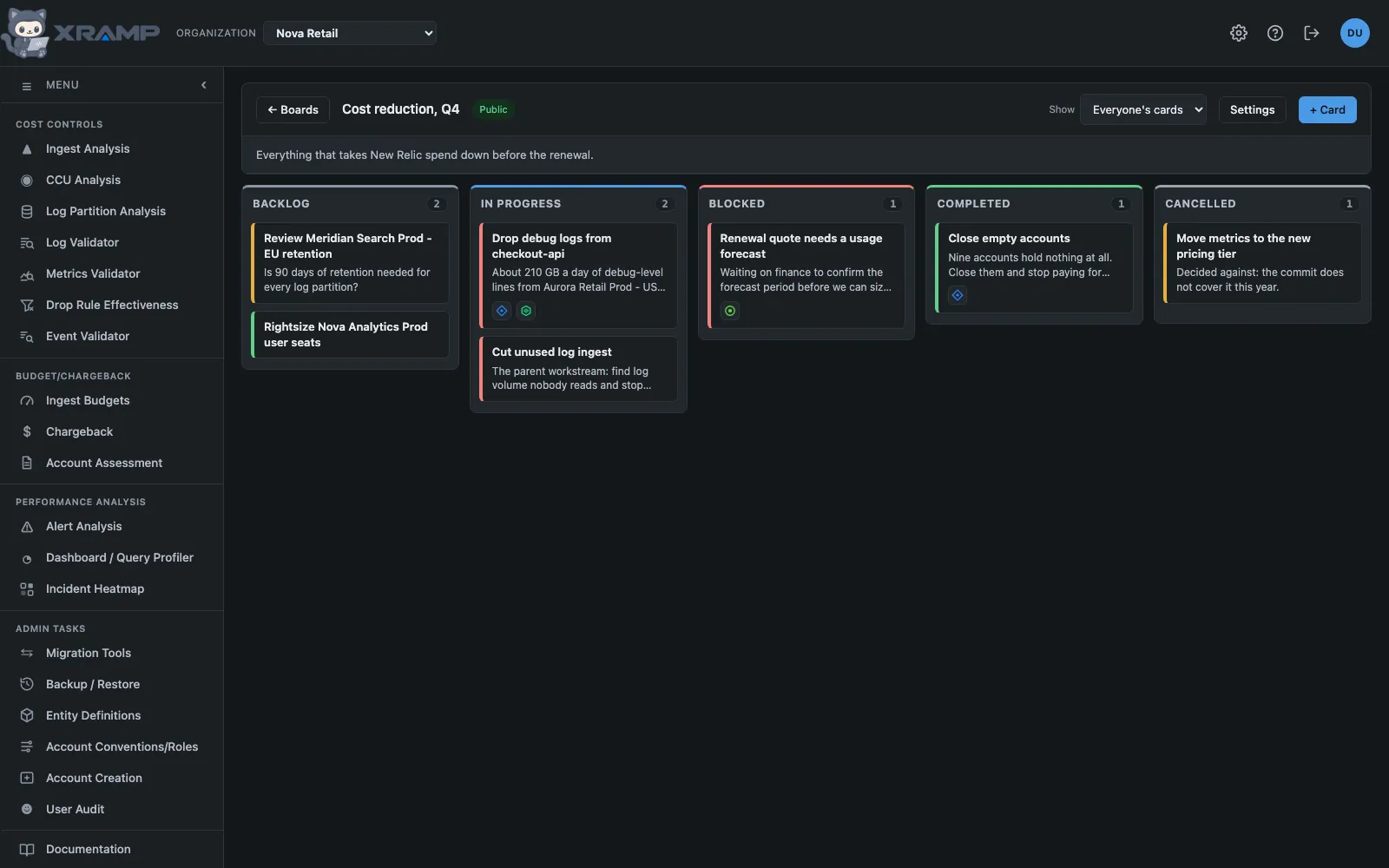Collapse the sidebar menu with the chevron
Viewport: 1389px width, 868px height.
(x=204, y=85)
